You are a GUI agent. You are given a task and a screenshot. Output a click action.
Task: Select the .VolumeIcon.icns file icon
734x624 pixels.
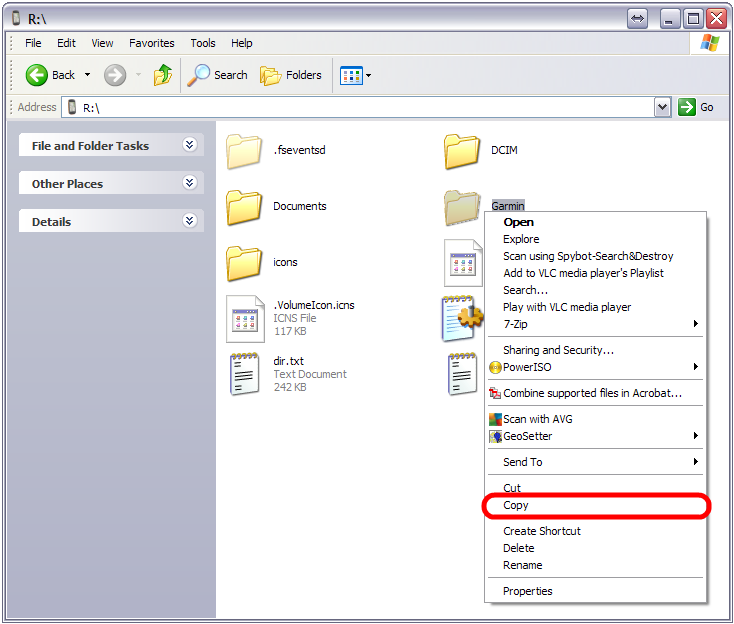tap(245, 319)
